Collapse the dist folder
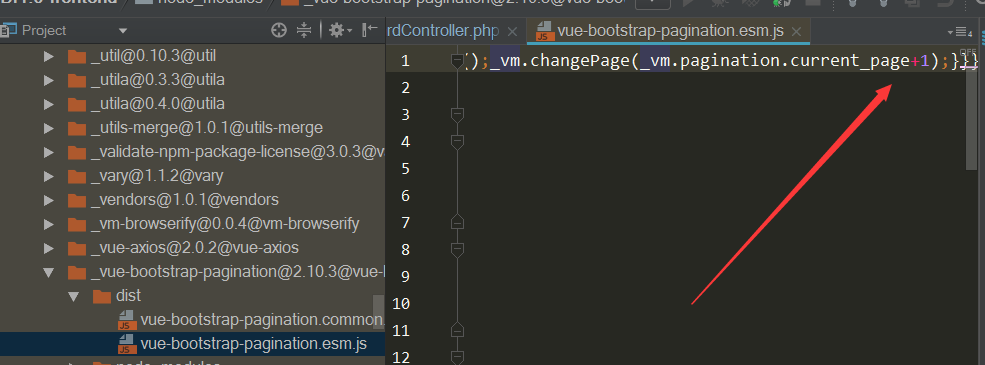The image size is (985, 365). pyautogui.click(x=73, y=296)
